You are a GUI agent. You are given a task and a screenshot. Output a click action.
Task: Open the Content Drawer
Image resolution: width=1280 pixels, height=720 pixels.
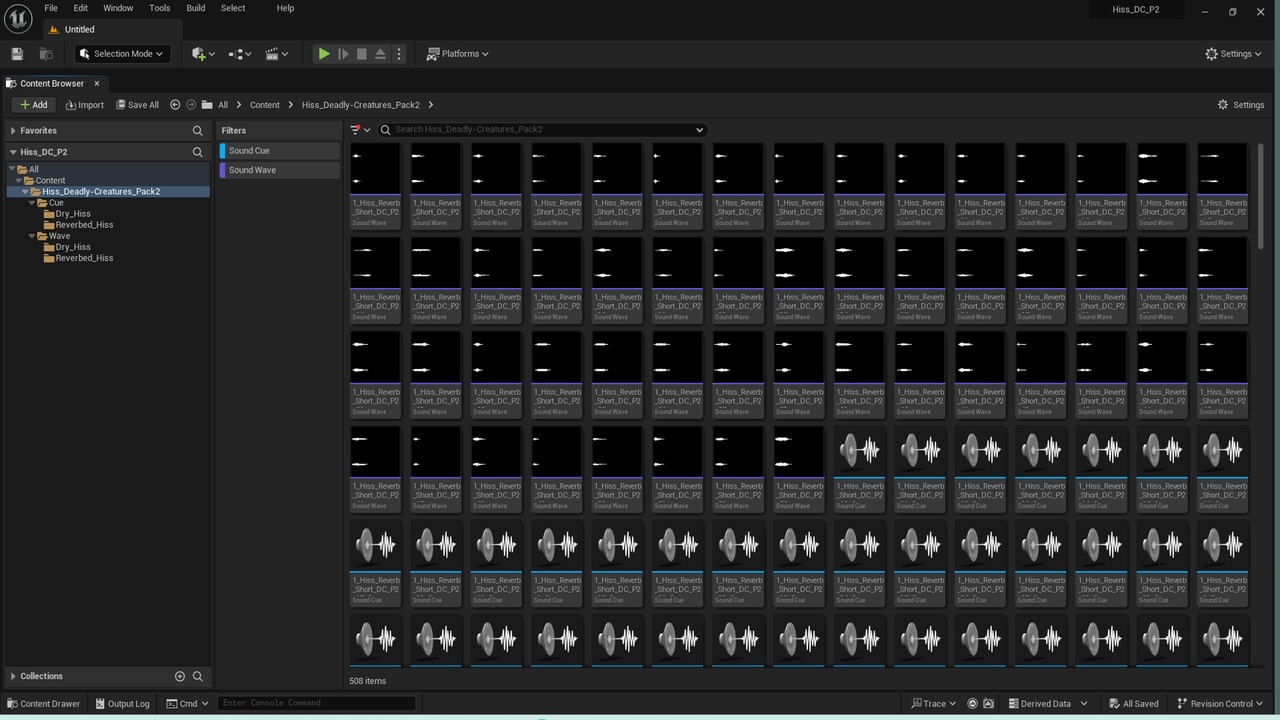43,704
